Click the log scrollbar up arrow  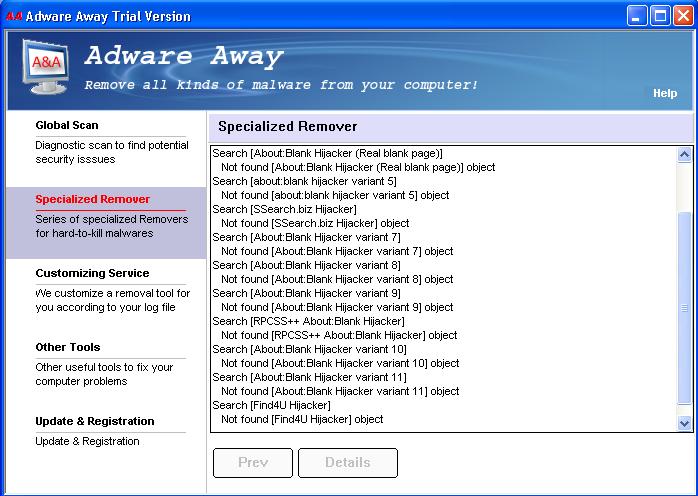[684, 154]
